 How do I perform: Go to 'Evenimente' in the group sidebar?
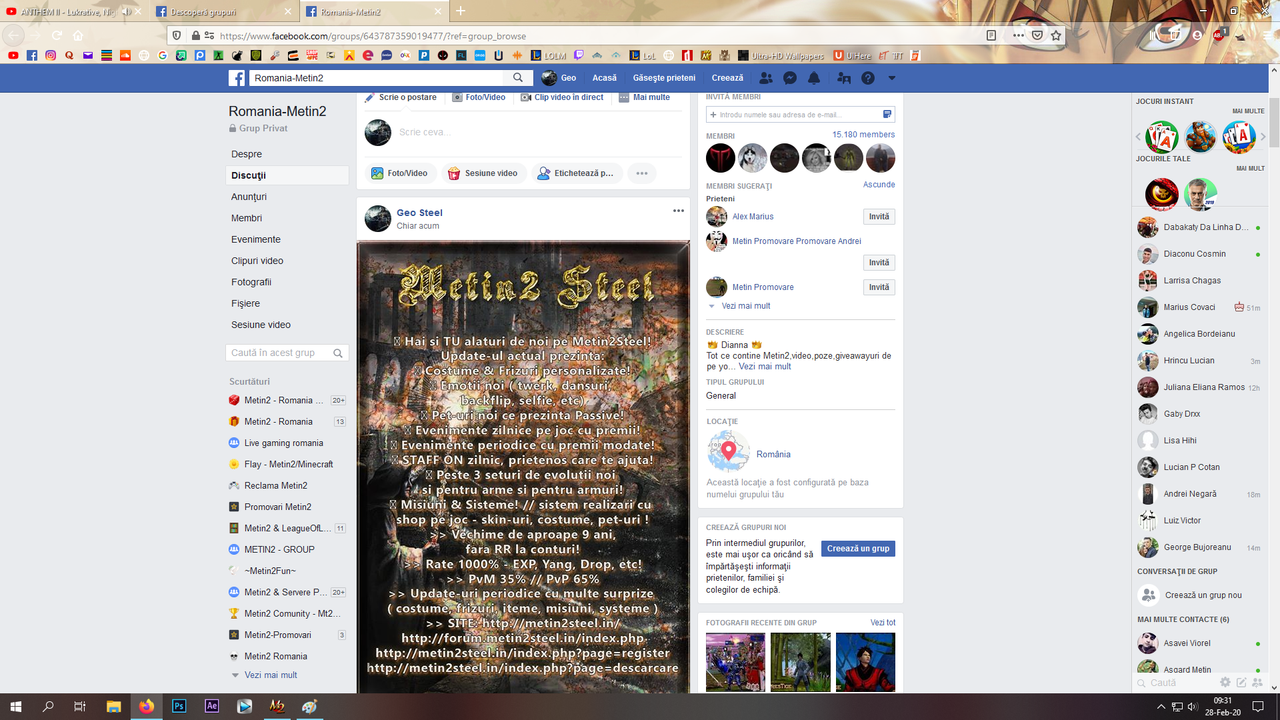pos(256,239)
